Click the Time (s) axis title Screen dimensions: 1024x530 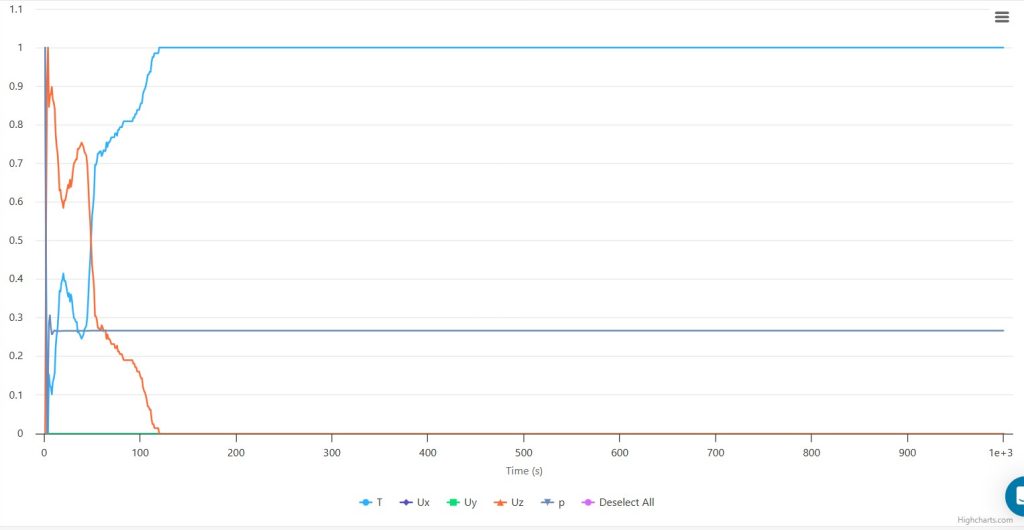pyautogui.click(x=524, y=470)
